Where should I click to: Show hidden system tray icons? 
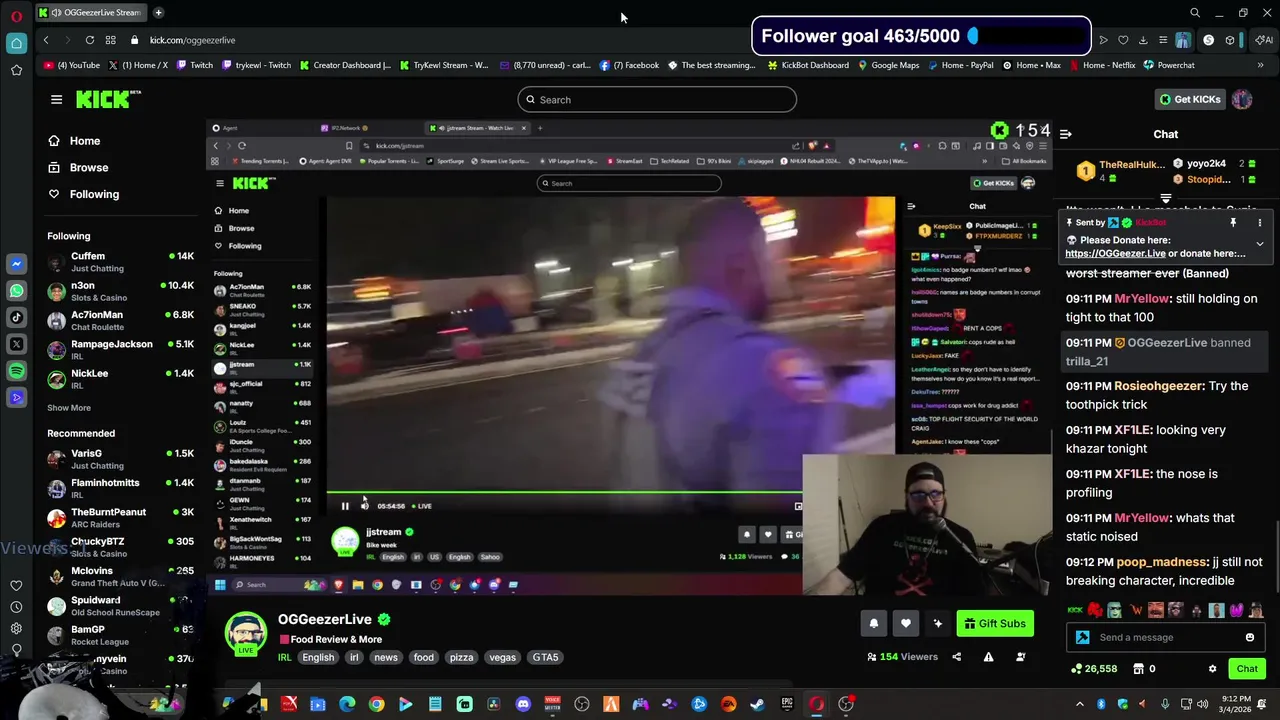coord(1079,704)
